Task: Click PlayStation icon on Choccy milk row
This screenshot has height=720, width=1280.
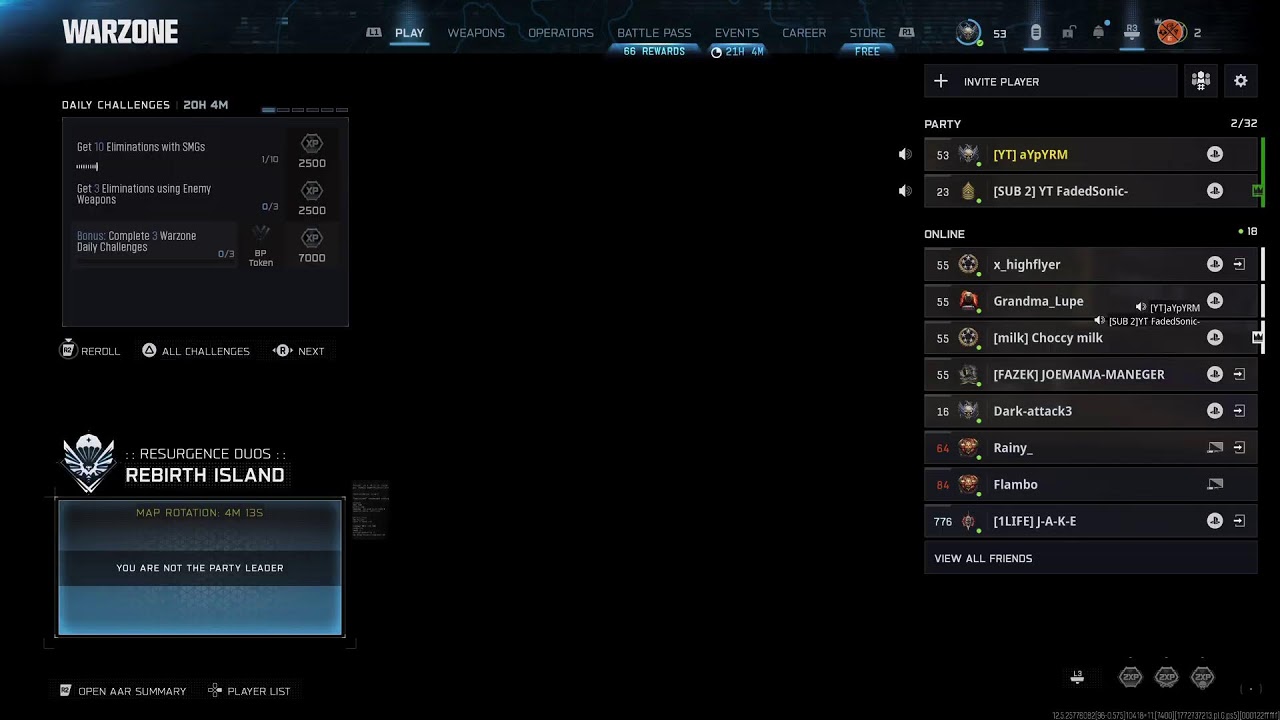Action: pyautogui.click(x=1215, y=337)
